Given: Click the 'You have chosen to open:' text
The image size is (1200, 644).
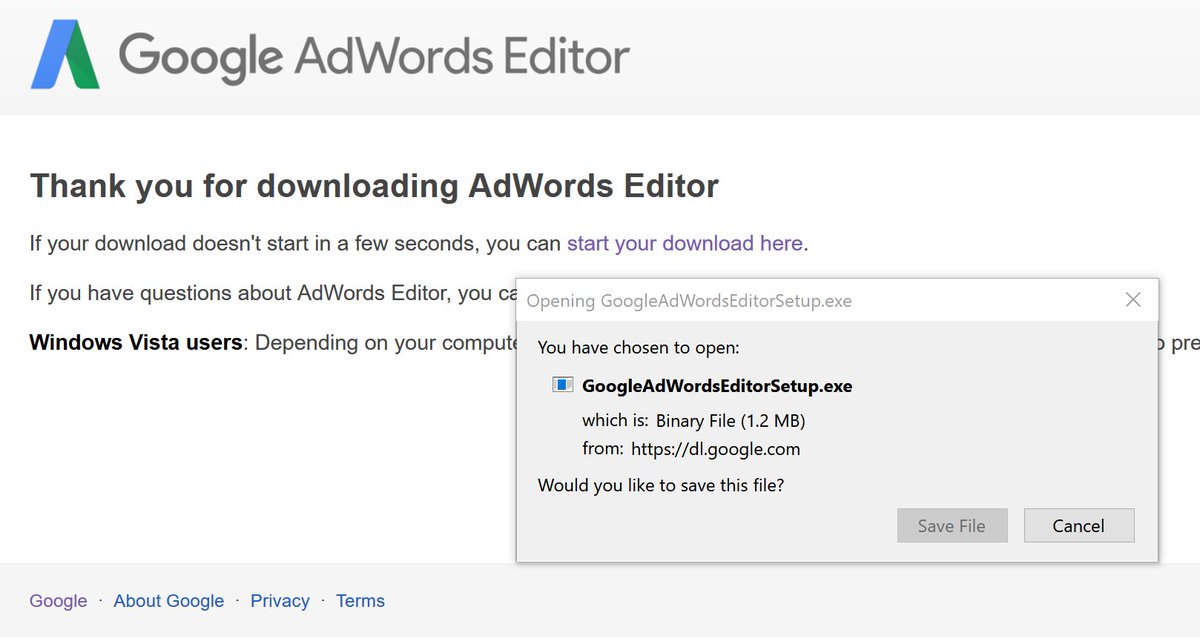Looking at the screenshot, I should [639, 348].
